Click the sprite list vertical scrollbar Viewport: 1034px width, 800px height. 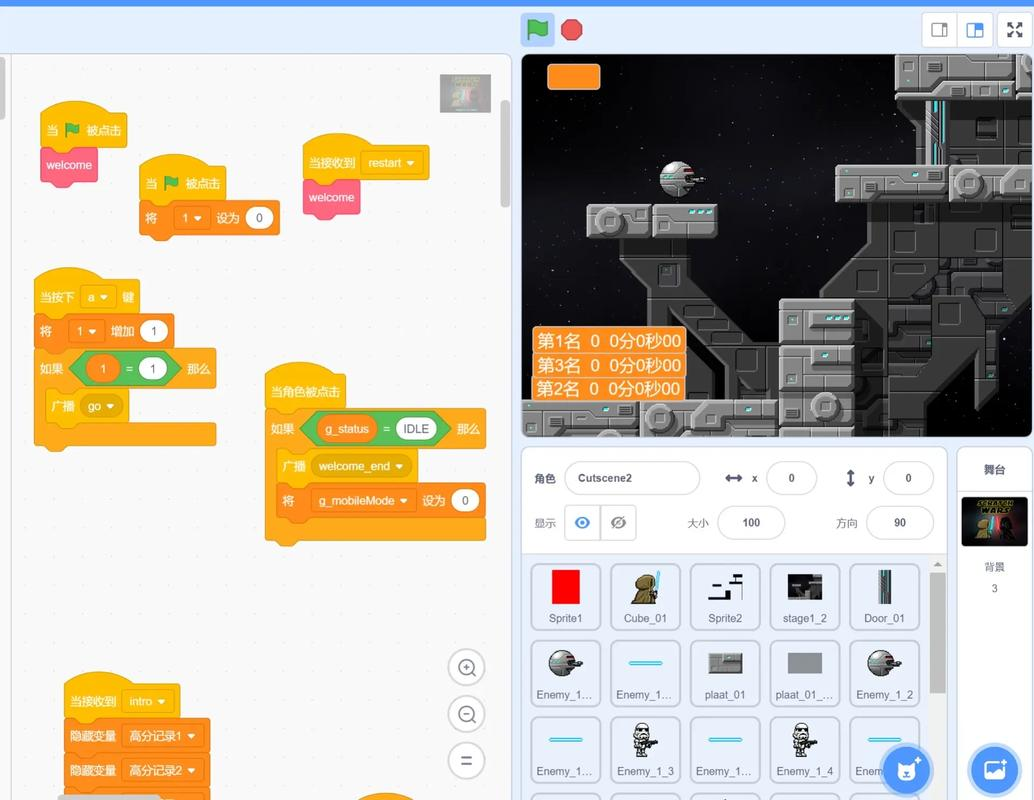pos(937,632)
